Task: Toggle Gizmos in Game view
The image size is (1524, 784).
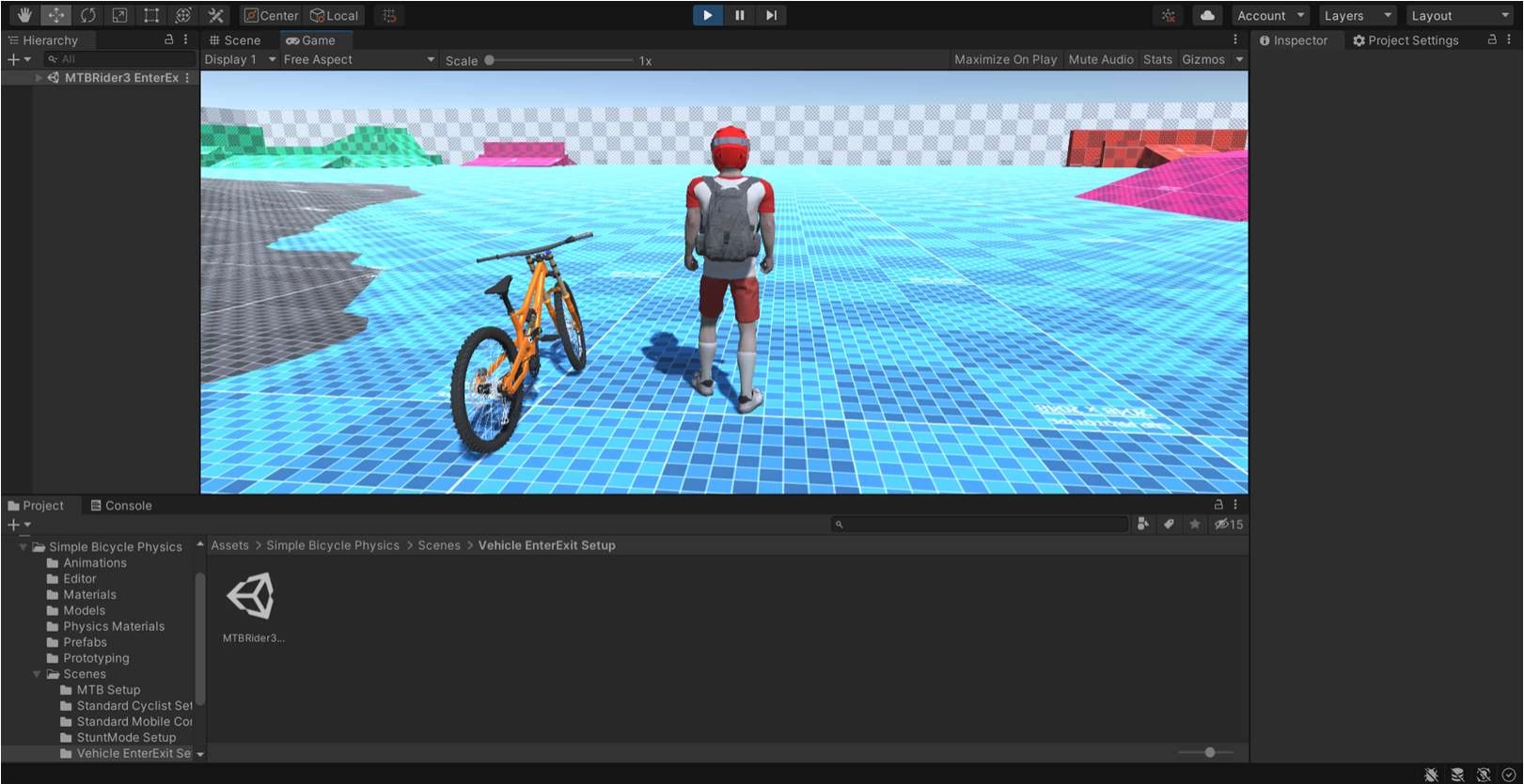Action: [x=1203, y=59]
